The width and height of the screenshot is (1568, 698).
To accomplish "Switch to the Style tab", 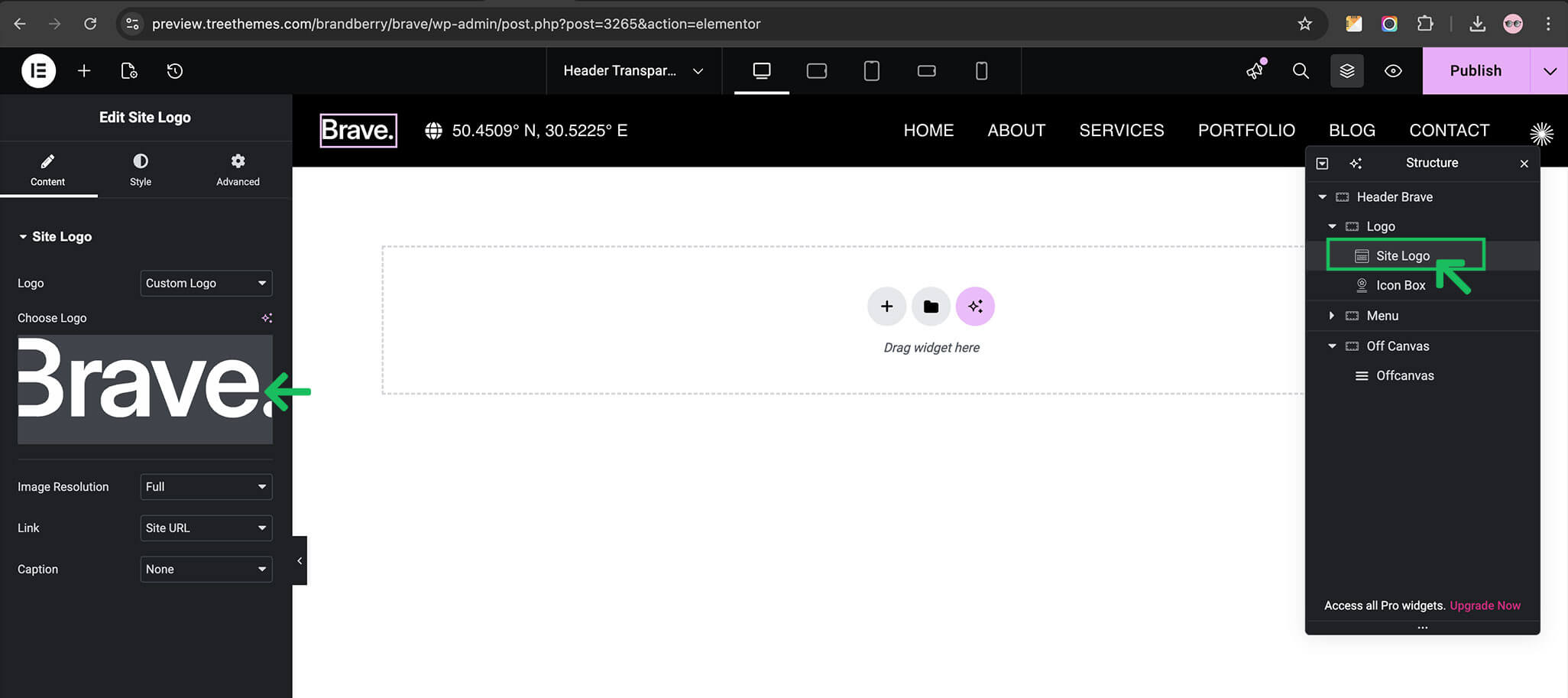I will (x=141, y=170).
